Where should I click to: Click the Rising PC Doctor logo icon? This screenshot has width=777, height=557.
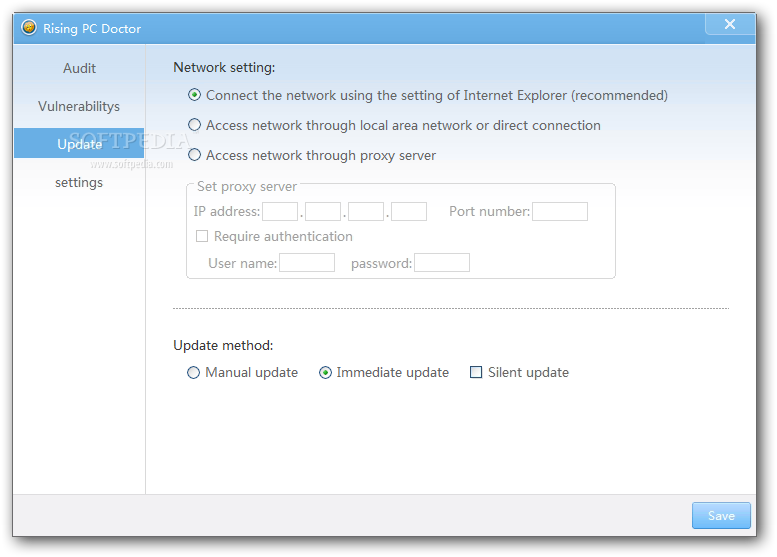[29, 27]
